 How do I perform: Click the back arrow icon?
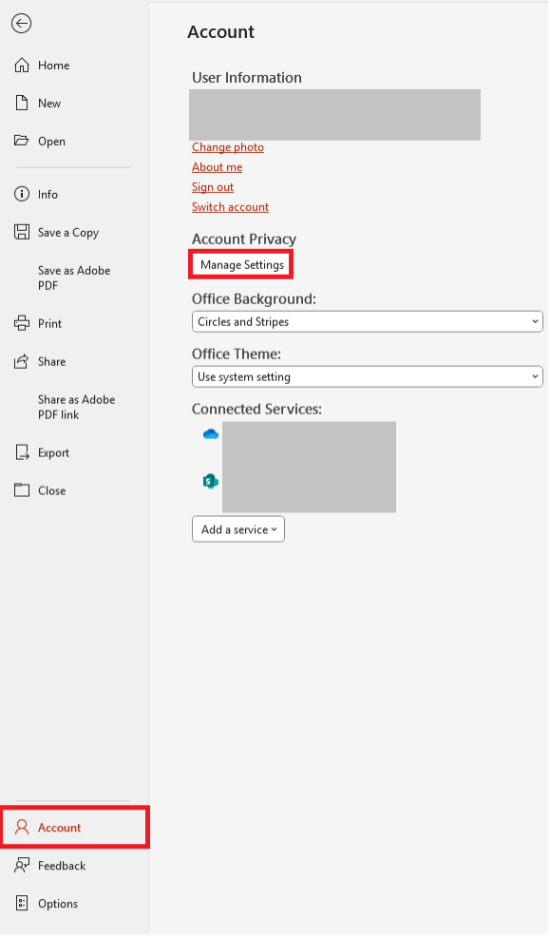tap(21, 23)
